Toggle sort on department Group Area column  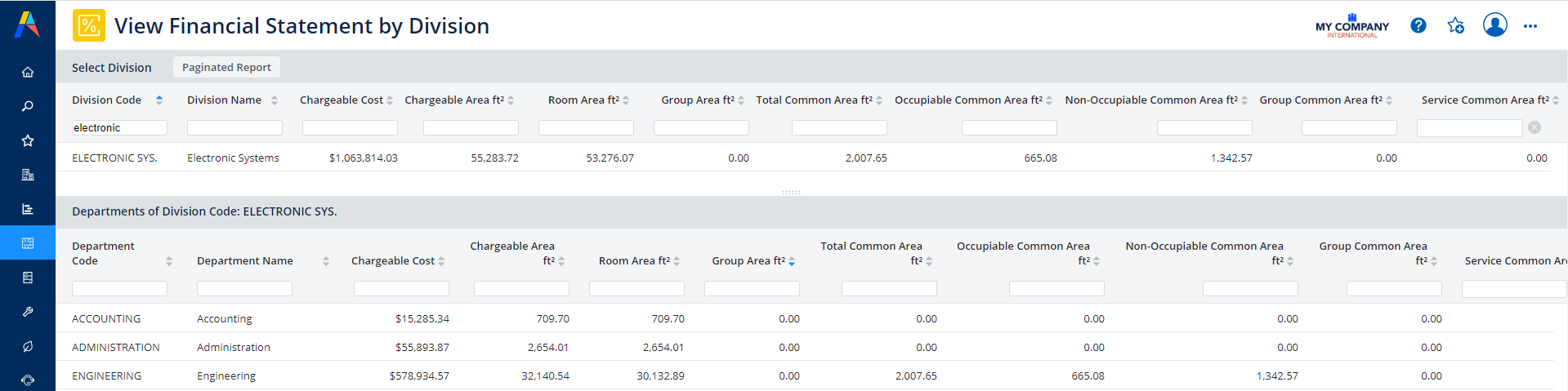[748, 261]
